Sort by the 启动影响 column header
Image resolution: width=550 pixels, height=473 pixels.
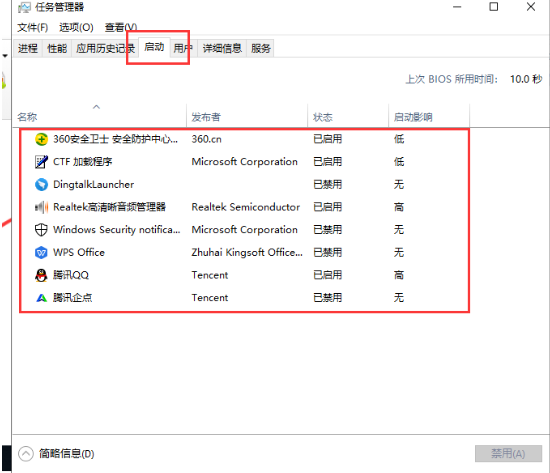coord(413,117)
